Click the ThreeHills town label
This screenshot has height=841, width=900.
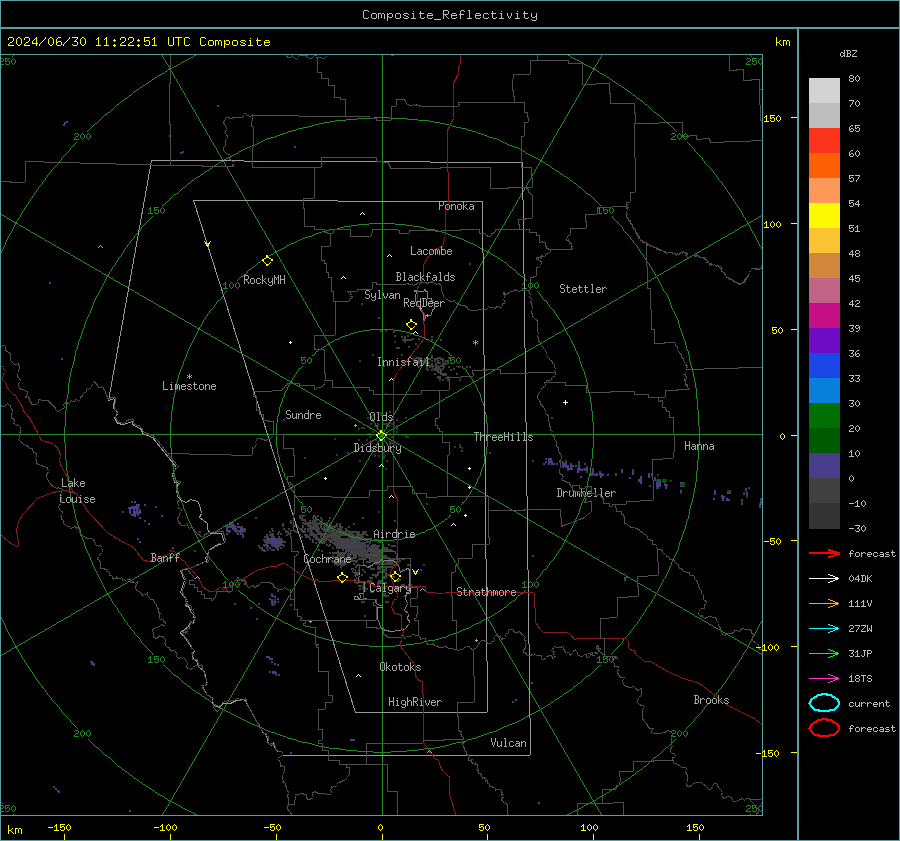[x=503, y=437]
